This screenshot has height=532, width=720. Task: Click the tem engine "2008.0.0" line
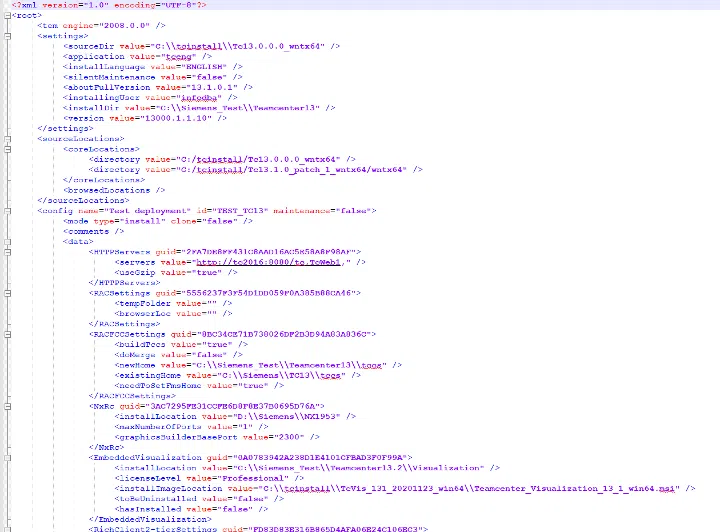pyautogui.click(x=101, y=26)
